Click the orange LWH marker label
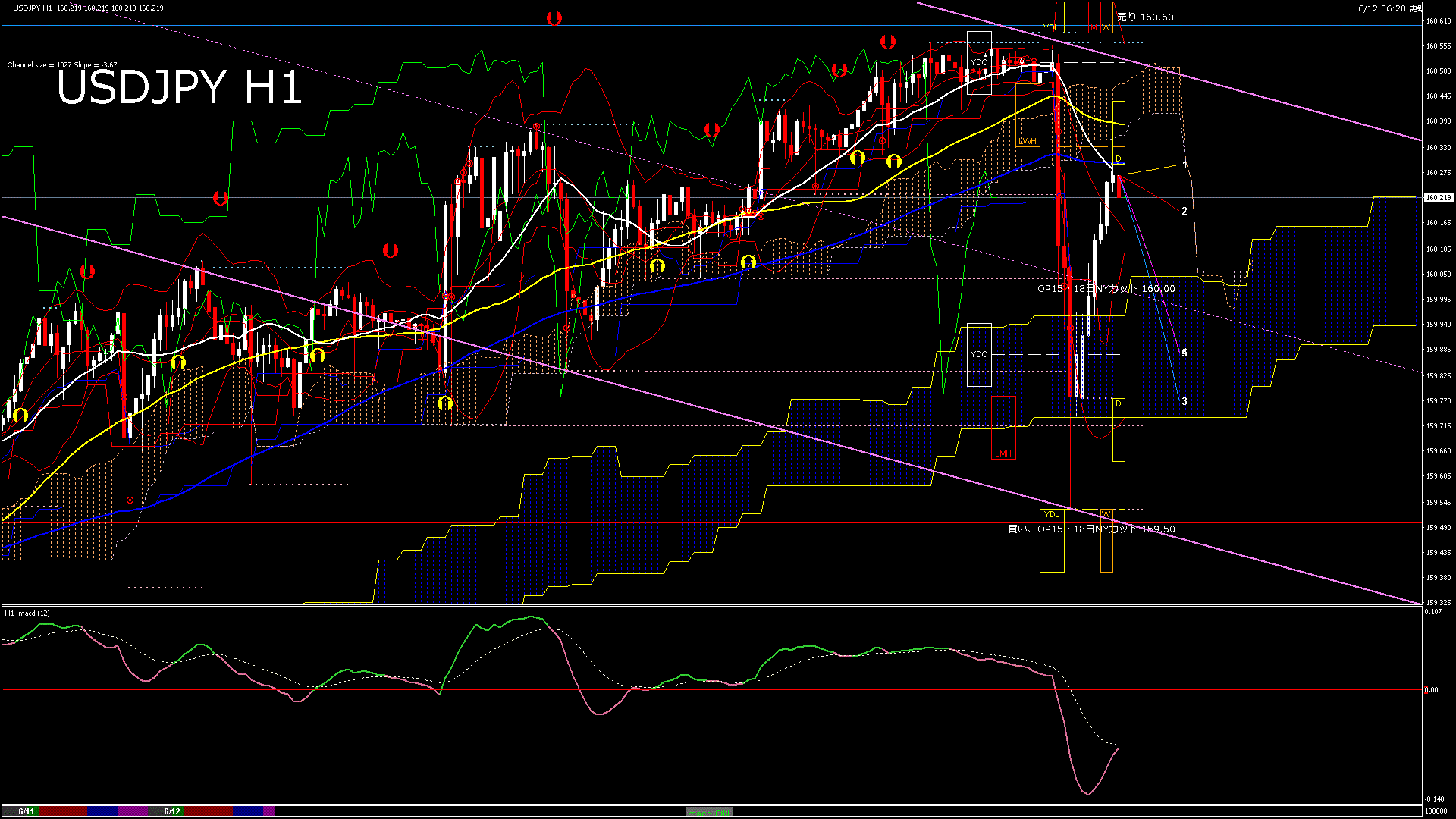The image size is (1456, 819). click(1028, 142)
